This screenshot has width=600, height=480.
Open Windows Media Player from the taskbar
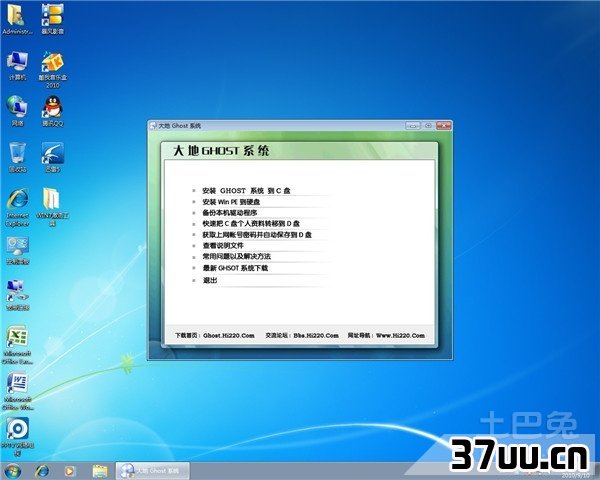click(x=70, y=471)
